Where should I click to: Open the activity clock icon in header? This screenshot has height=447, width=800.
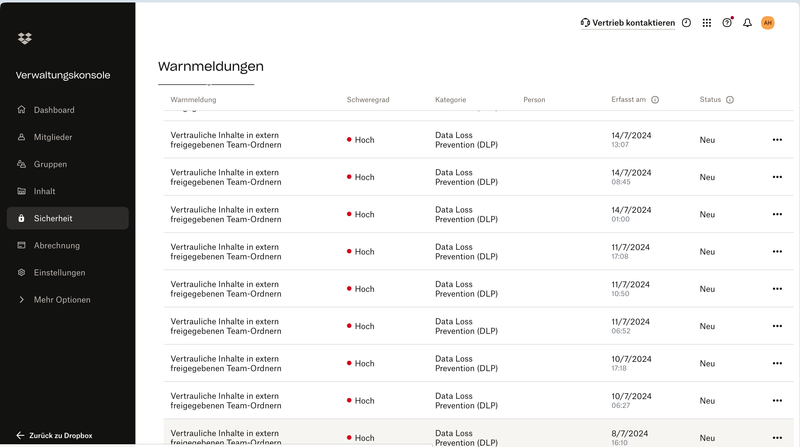(686, 23)
